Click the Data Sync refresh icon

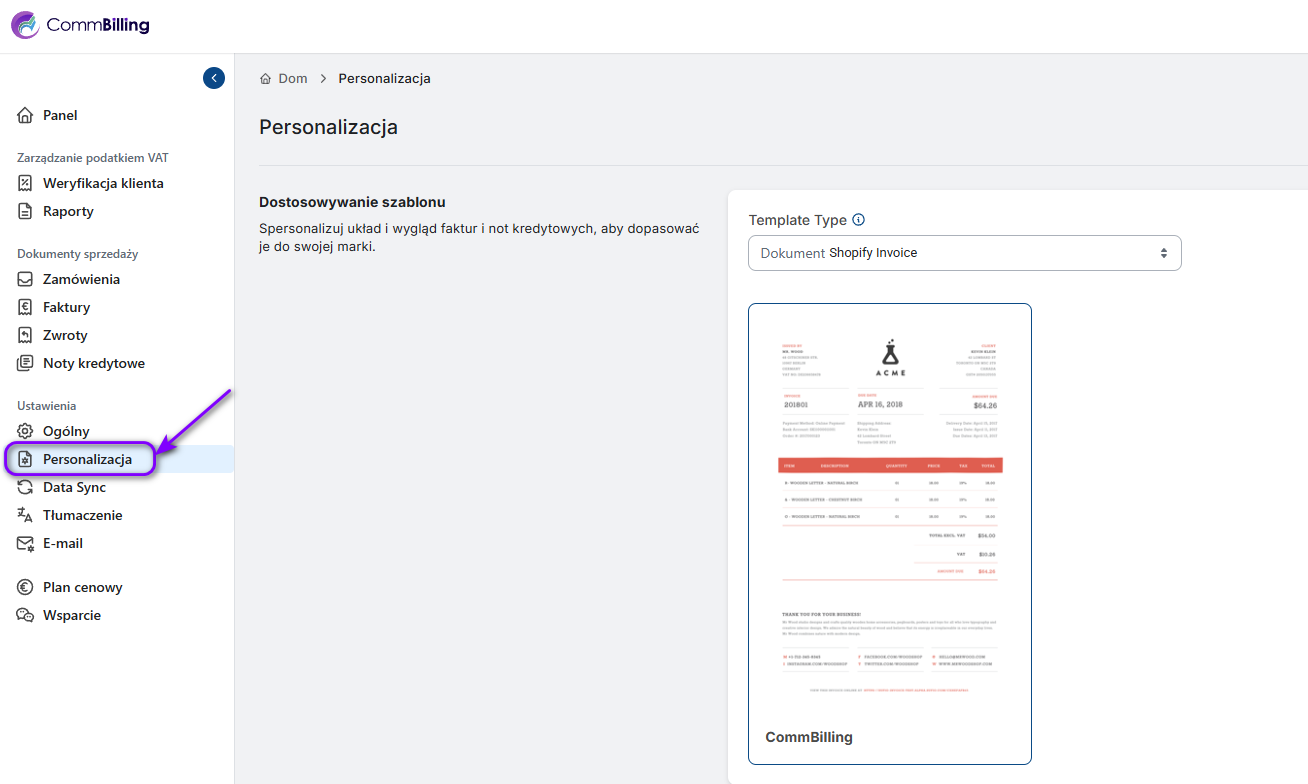point(26,487)
